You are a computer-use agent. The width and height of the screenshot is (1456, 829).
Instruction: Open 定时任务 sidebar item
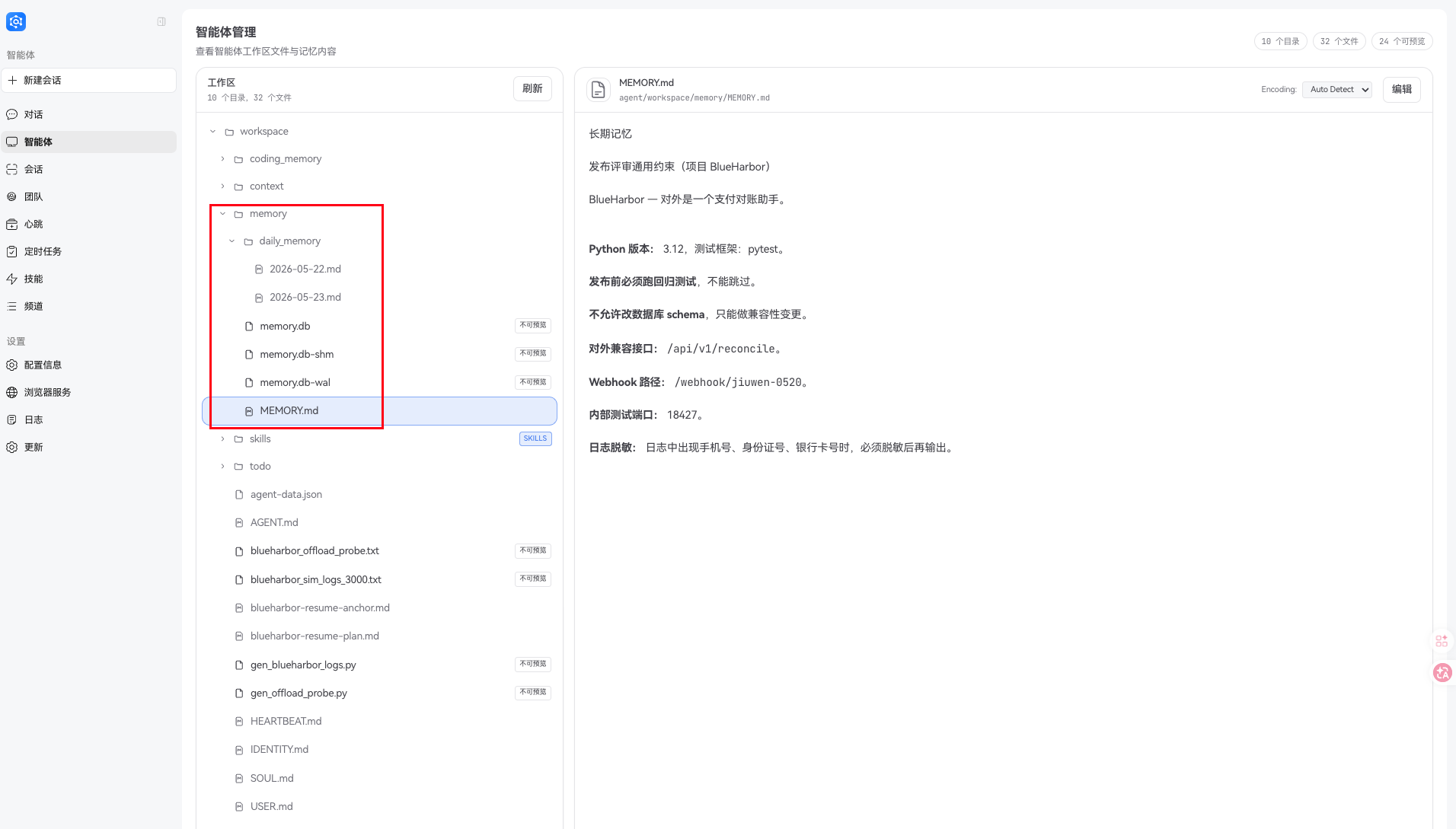89,251
